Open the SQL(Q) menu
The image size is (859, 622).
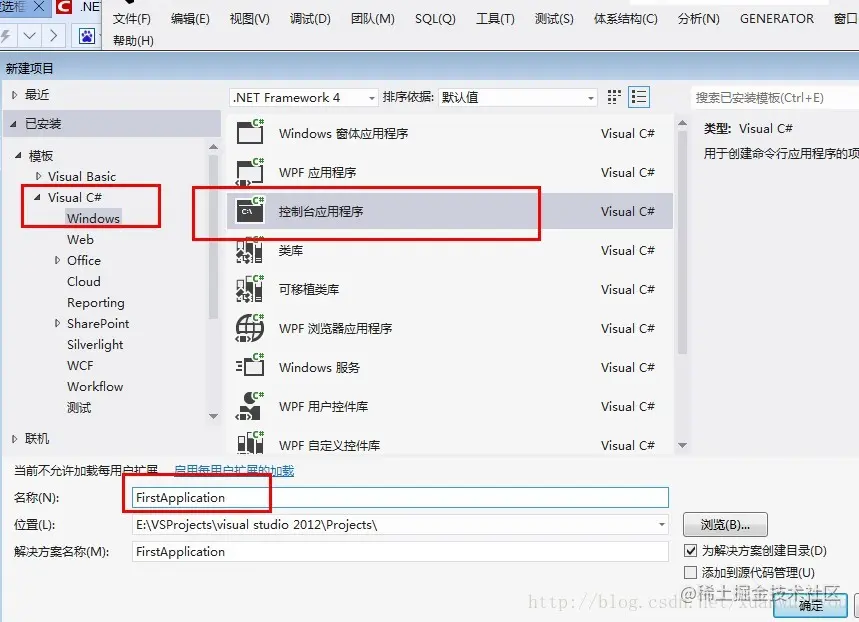435,19
